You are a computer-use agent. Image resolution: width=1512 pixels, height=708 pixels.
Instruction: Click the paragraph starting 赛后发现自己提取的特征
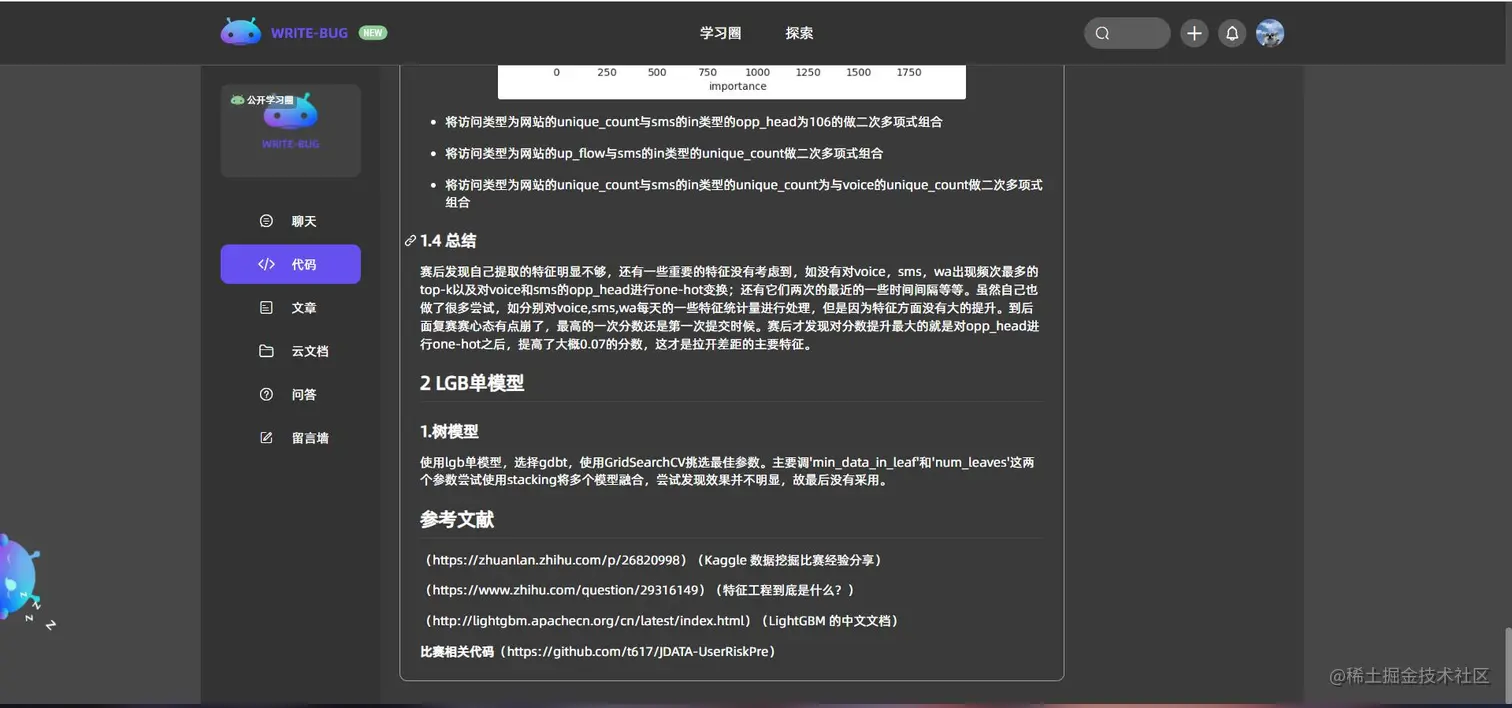click(730, 308)
